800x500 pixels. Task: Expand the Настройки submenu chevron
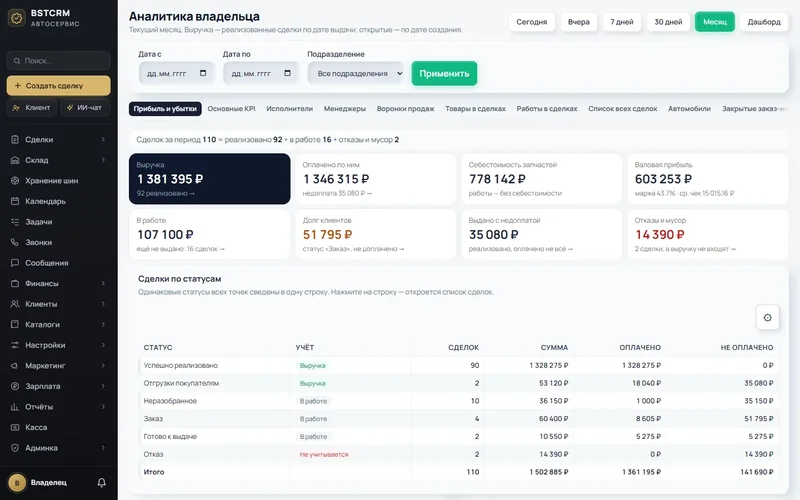103,345
